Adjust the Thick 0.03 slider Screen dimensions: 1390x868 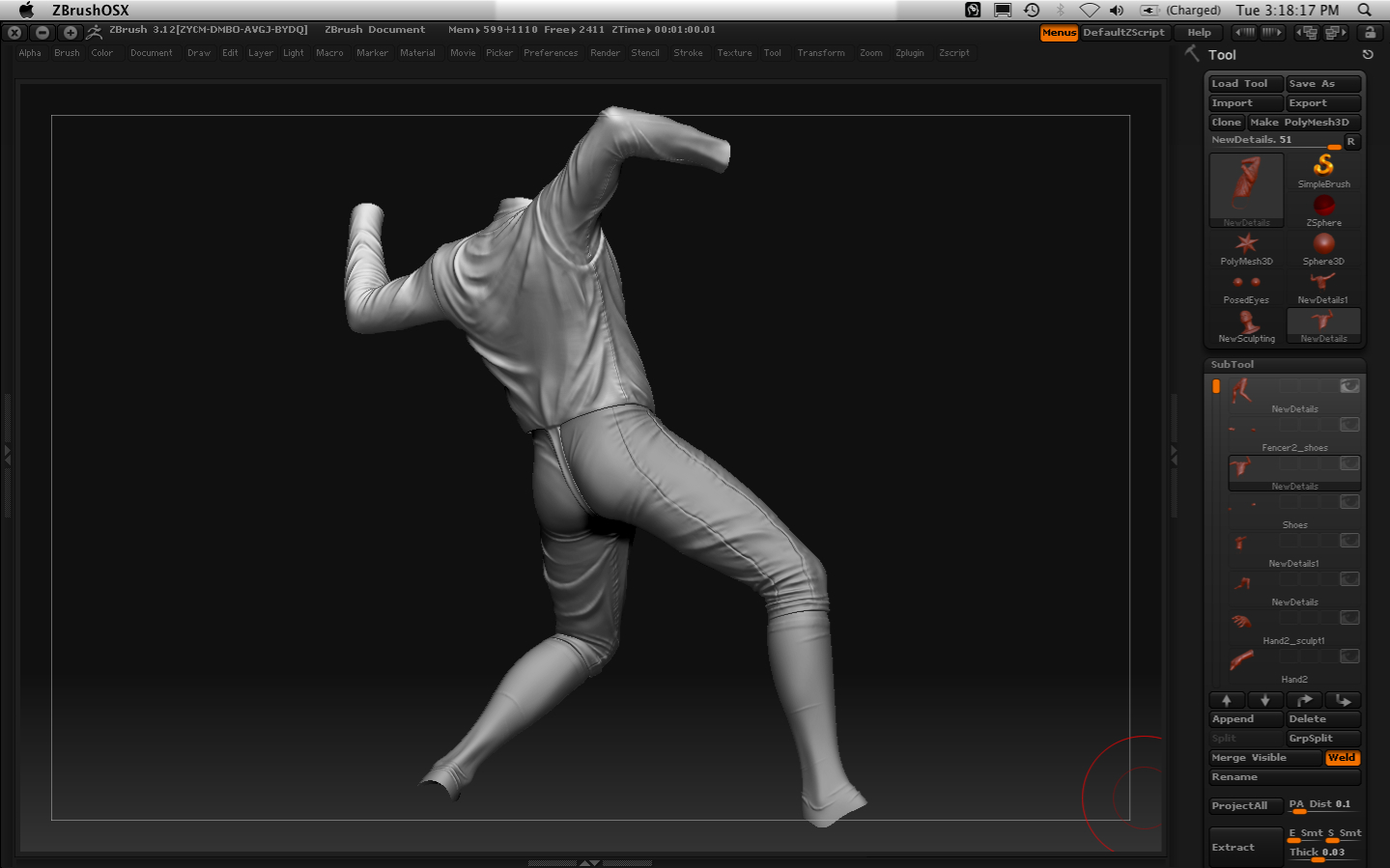(1323, 853)
